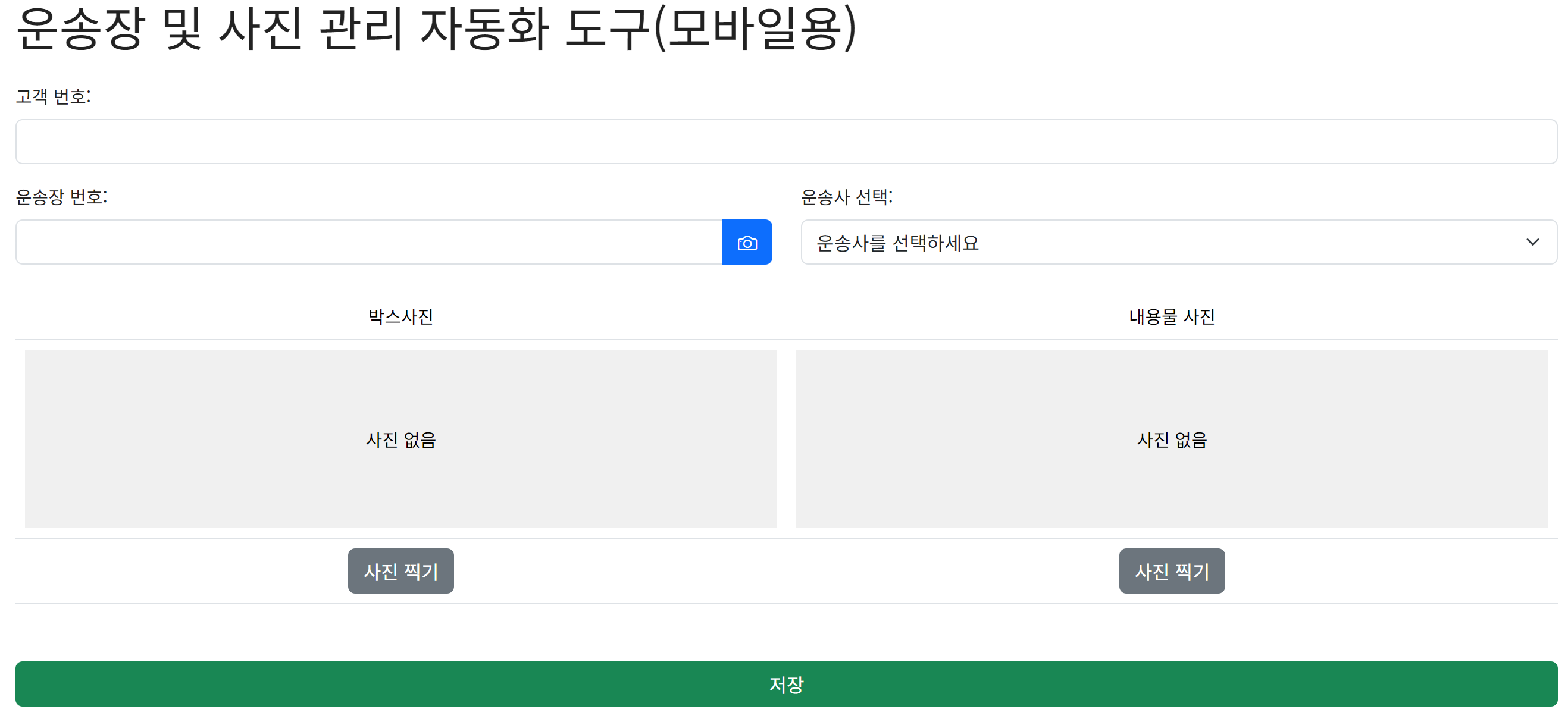1568x719 pixels.
Task: Click the (모바일용) part of the title
Action: coord(755,27)
